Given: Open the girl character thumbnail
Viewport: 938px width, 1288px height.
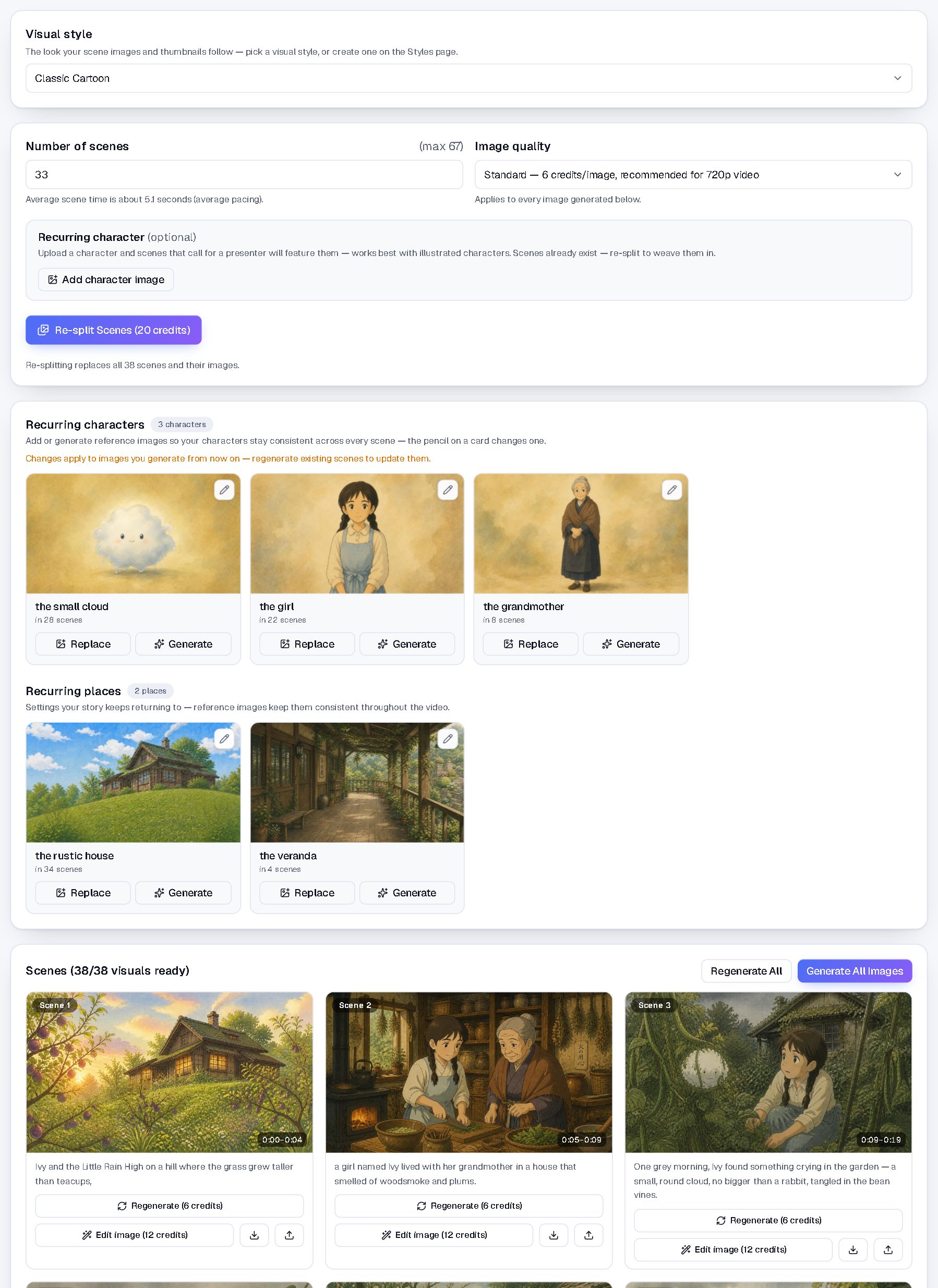Looking at the screenshot, I should [357, 534].
